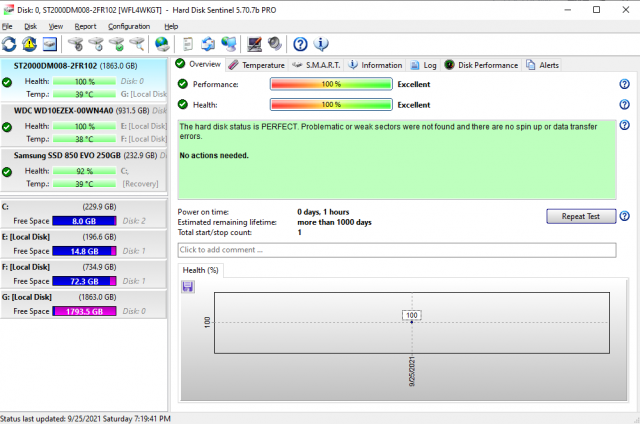Click the blue info icon in toolbar
Image resolution: width=640 pixels, height=424 pixels.
pyautogui.click(x=321, y=44)
